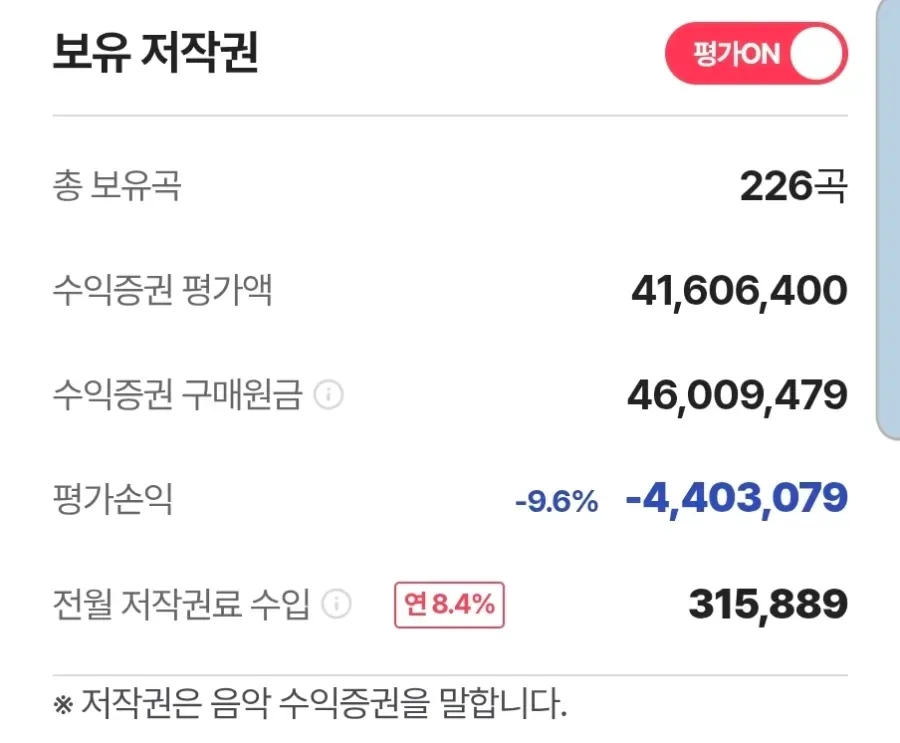Click the 전월 저작권료 수입 label
The image size is (900, 743).
coord(181,603)
